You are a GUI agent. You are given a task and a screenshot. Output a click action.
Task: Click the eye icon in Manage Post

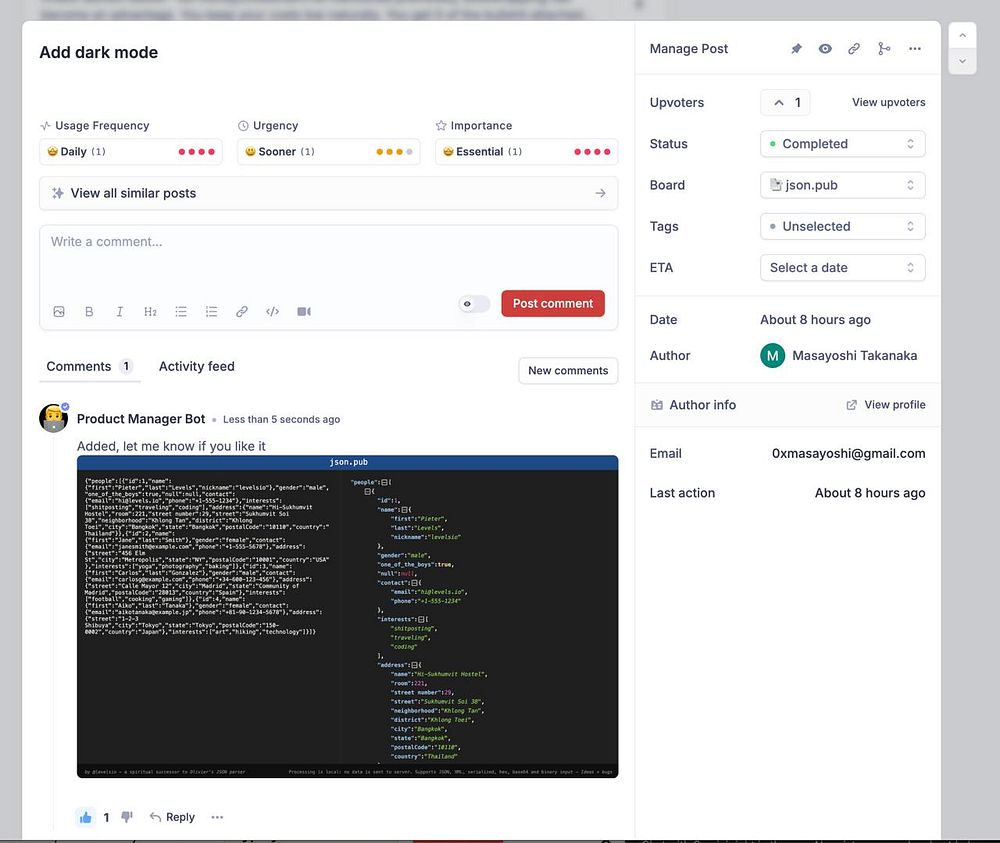click(x=825, y=48)
